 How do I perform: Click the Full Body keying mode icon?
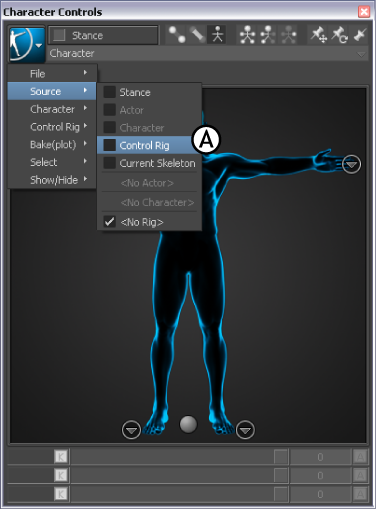tap(247, 35)
